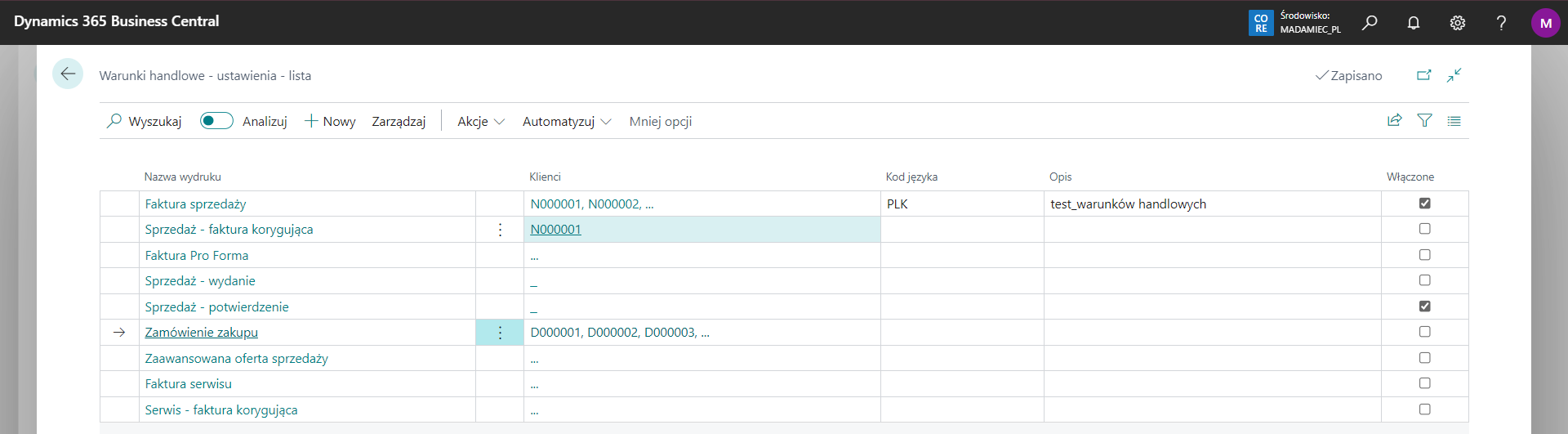The image size is (1568, 434).
Task: Toggle the Analizuj switch
Action: click(216, 121)
